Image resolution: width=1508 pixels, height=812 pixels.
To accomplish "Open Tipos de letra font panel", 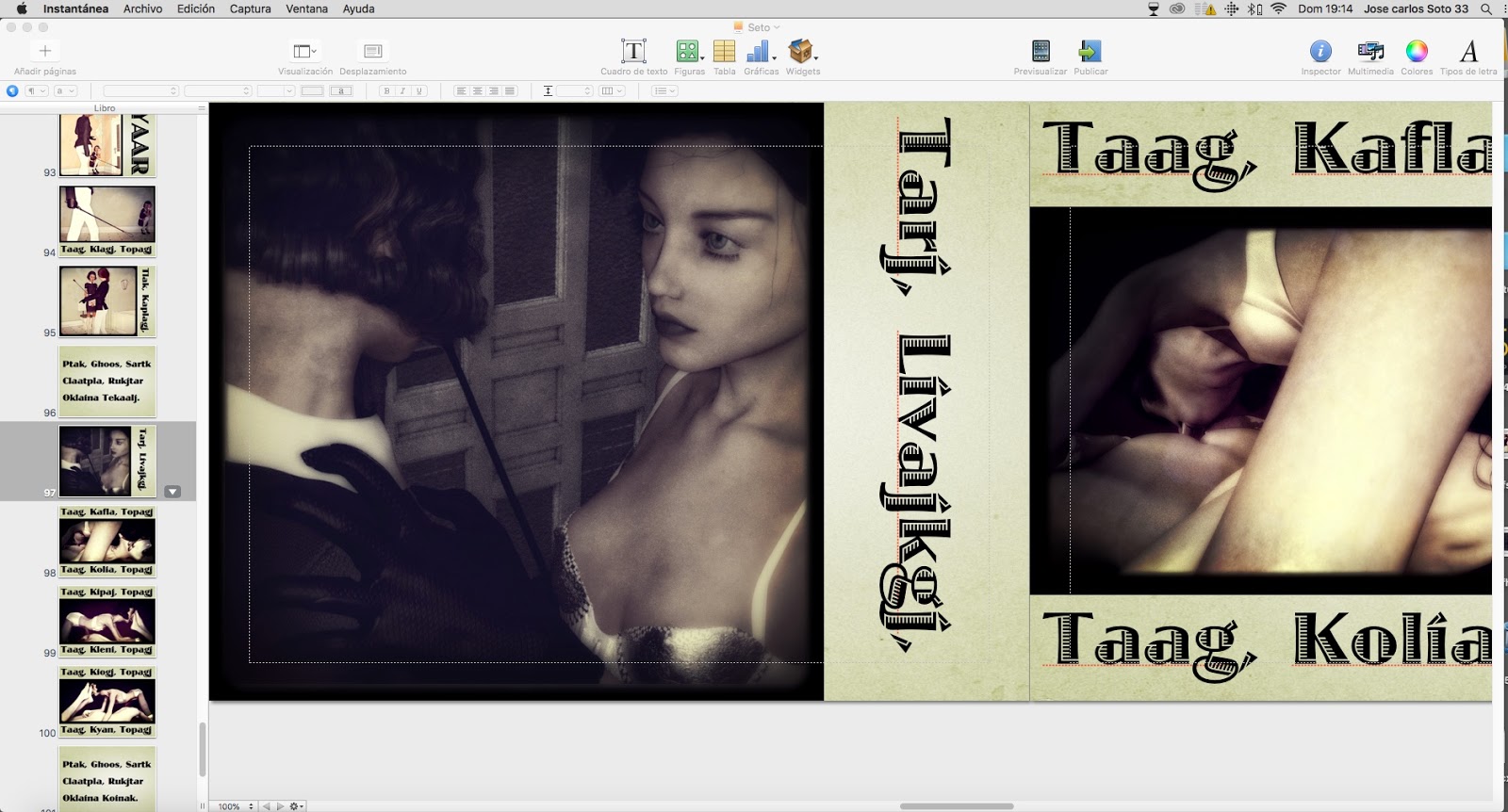I will (x=1468, y=51).
